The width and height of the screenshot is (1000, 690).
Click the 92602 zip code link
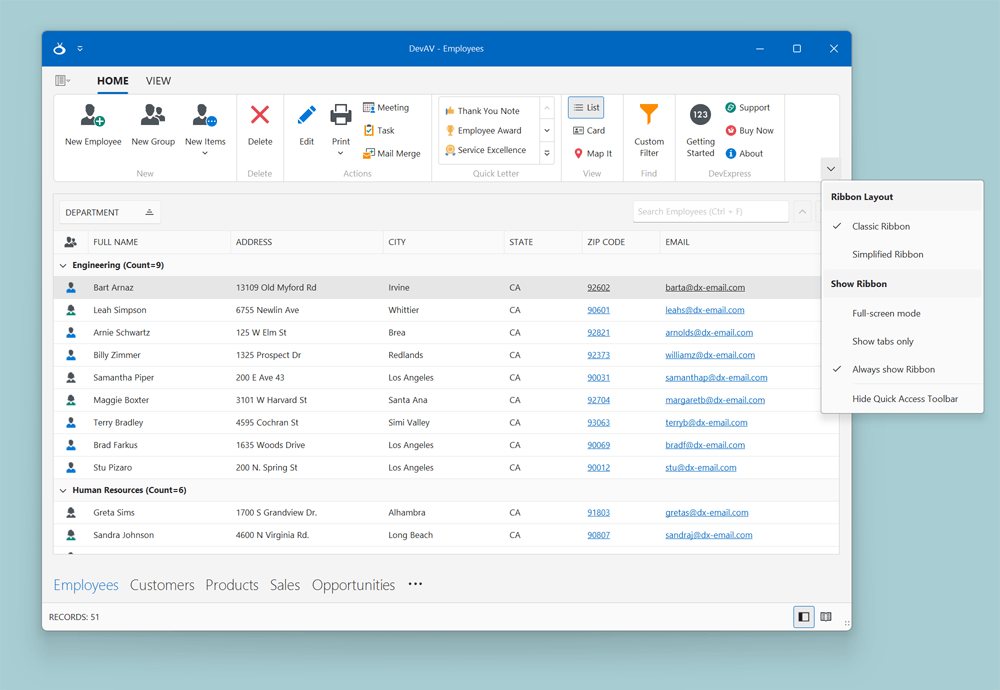coord(598,287)
